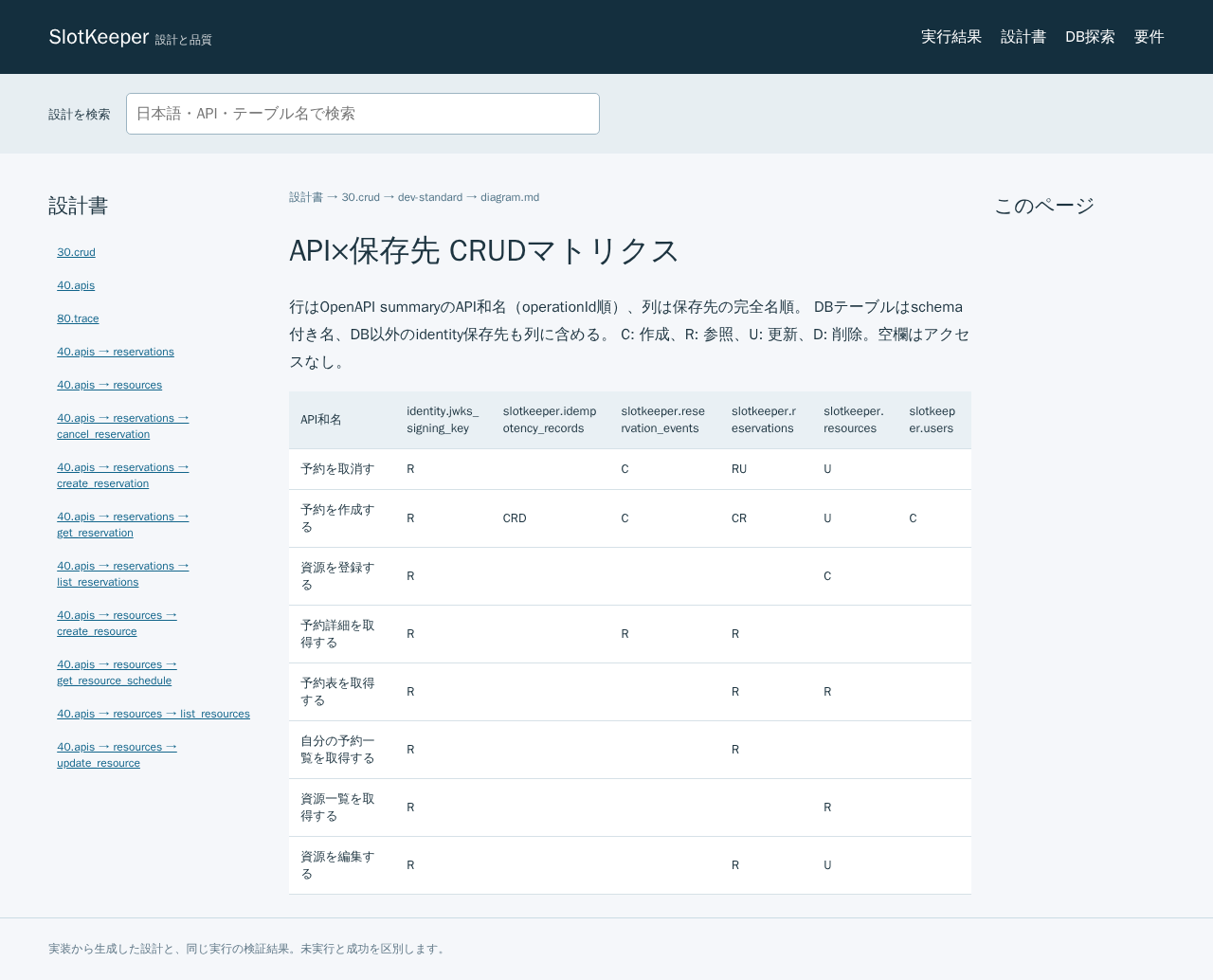Click the 資源一覧を取得する row label
This screenshot has height=980, width=1213.
(x=337, y=808)
